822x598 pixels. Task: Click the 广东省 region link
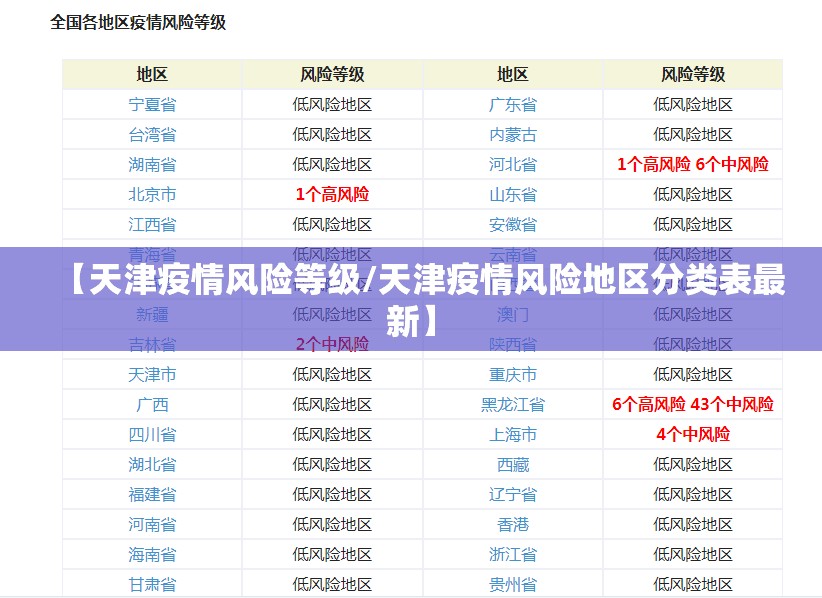pos(513,104)
